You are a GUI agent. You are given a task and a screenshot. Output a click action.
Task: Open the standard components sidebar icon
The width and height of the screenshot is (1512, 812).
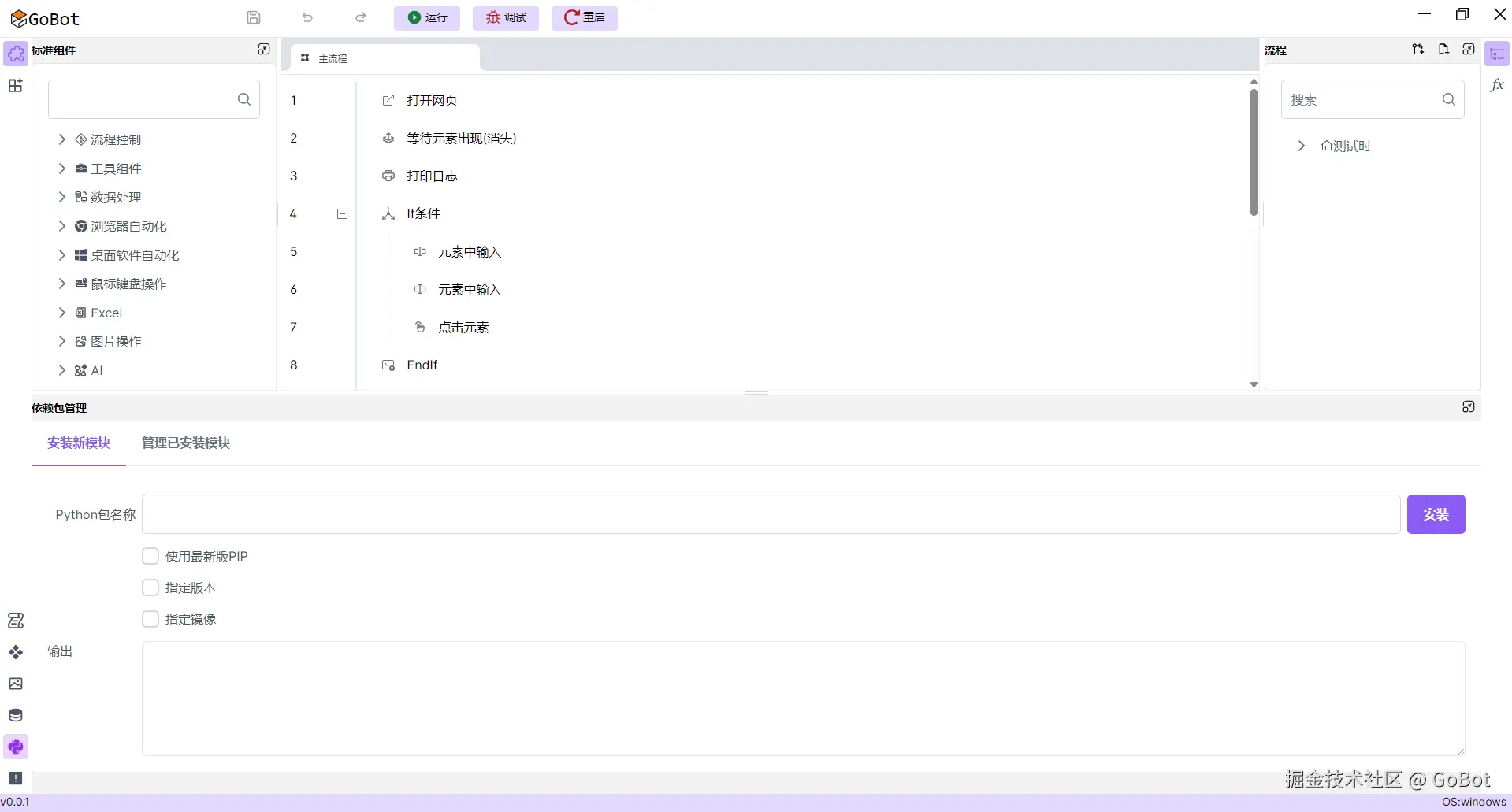pyautogui.click(x=16, y=54)
